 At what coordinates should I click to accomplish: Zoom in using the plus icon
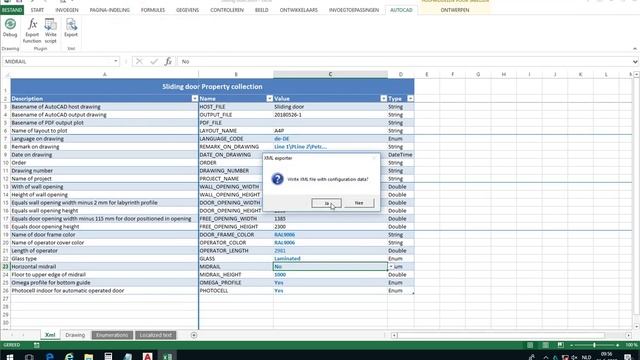click(x=618, y=345)
